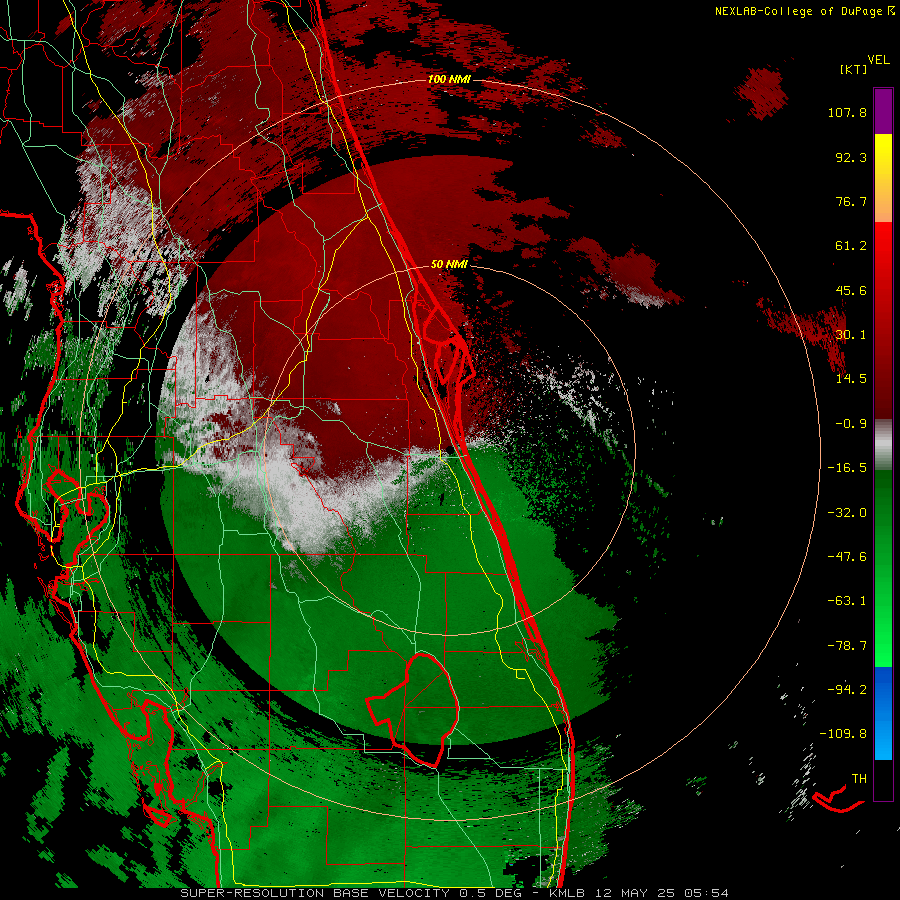900x900 pixels.
Task: Click the -78.7 velocity scale value
Action: [x=847, y=646]
